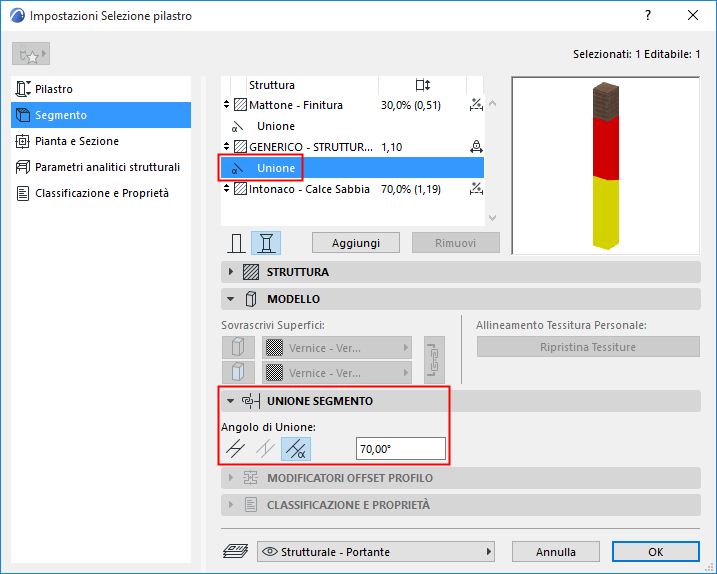This screenshot has width=717, height=574.
Task: Click the Pilastro column icon in sidebar
Action: (x=23, y=89)
